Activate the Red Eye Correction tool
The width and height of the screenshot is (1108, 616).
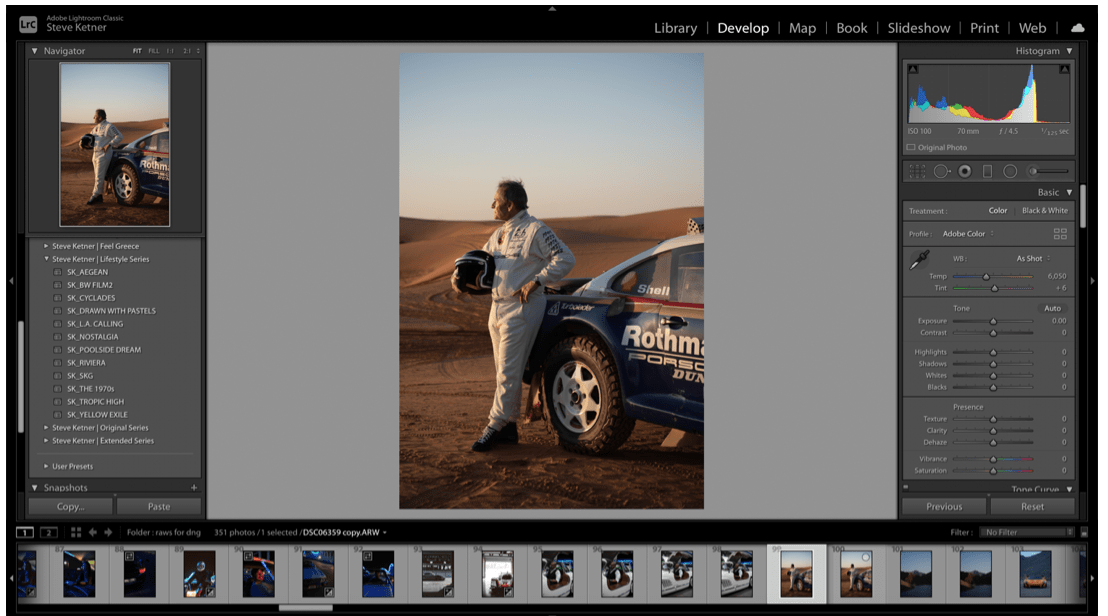(x=965, y=172)
